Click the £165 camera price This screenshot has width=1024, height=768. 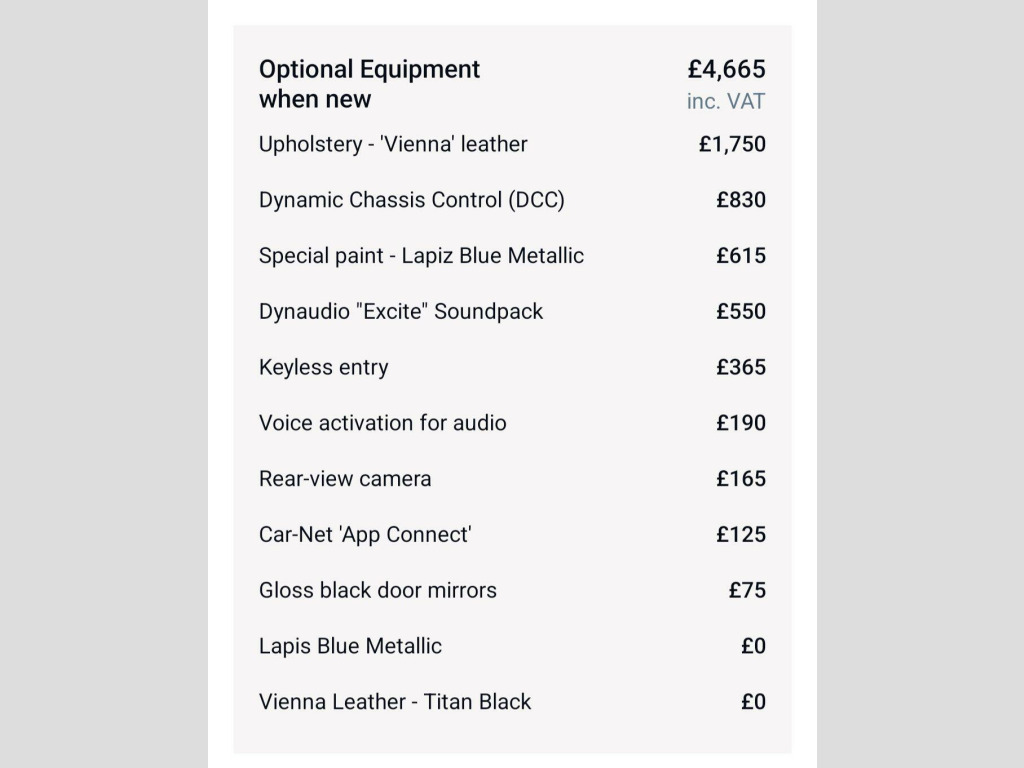pos(741,479)
